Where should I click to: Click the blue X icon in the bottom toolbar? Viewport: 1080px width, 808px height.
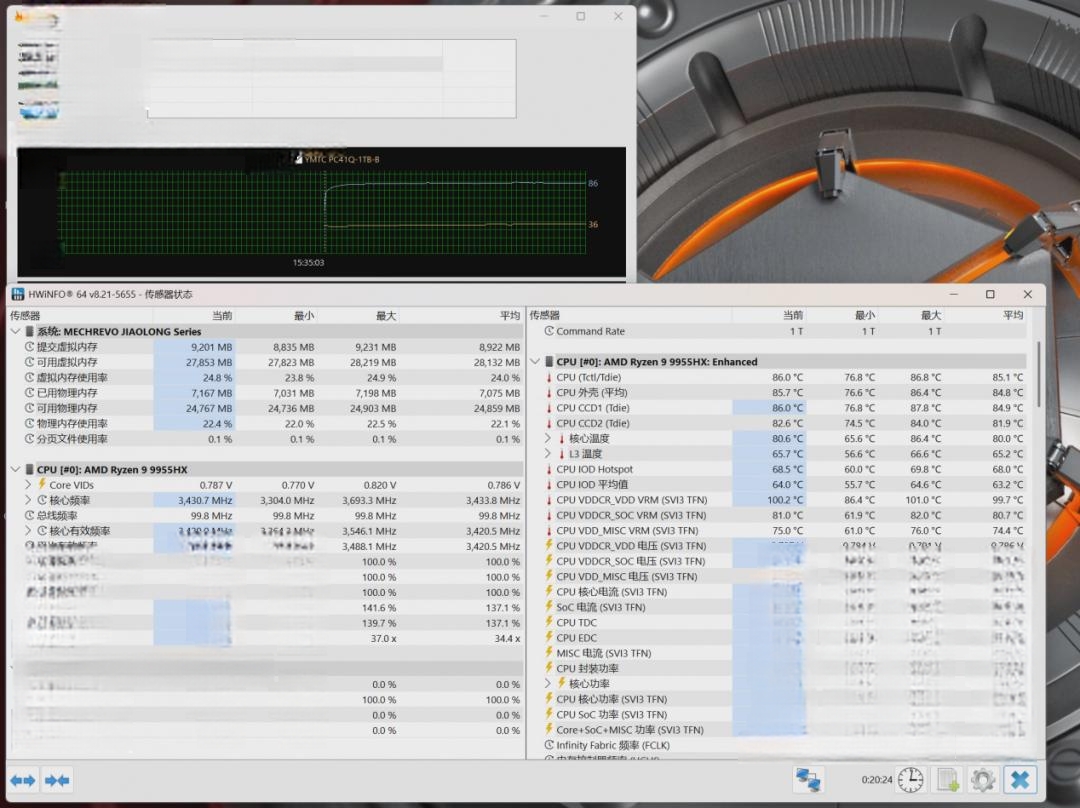1020,780
